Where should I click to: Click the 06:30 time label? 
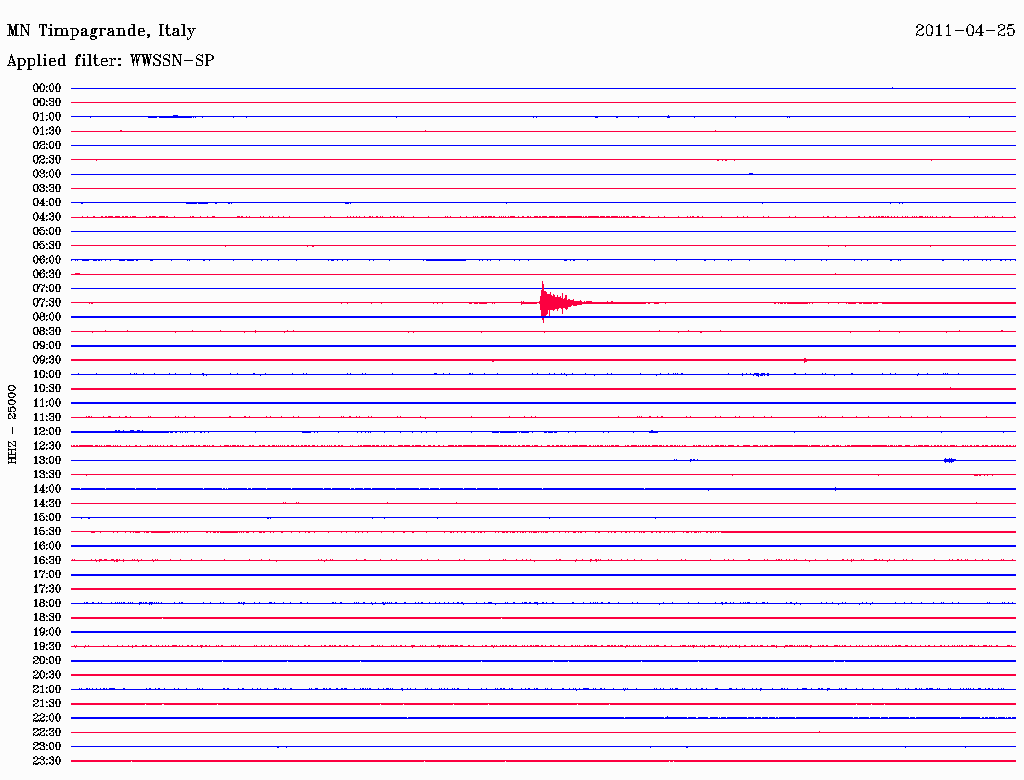pos(47,274)
